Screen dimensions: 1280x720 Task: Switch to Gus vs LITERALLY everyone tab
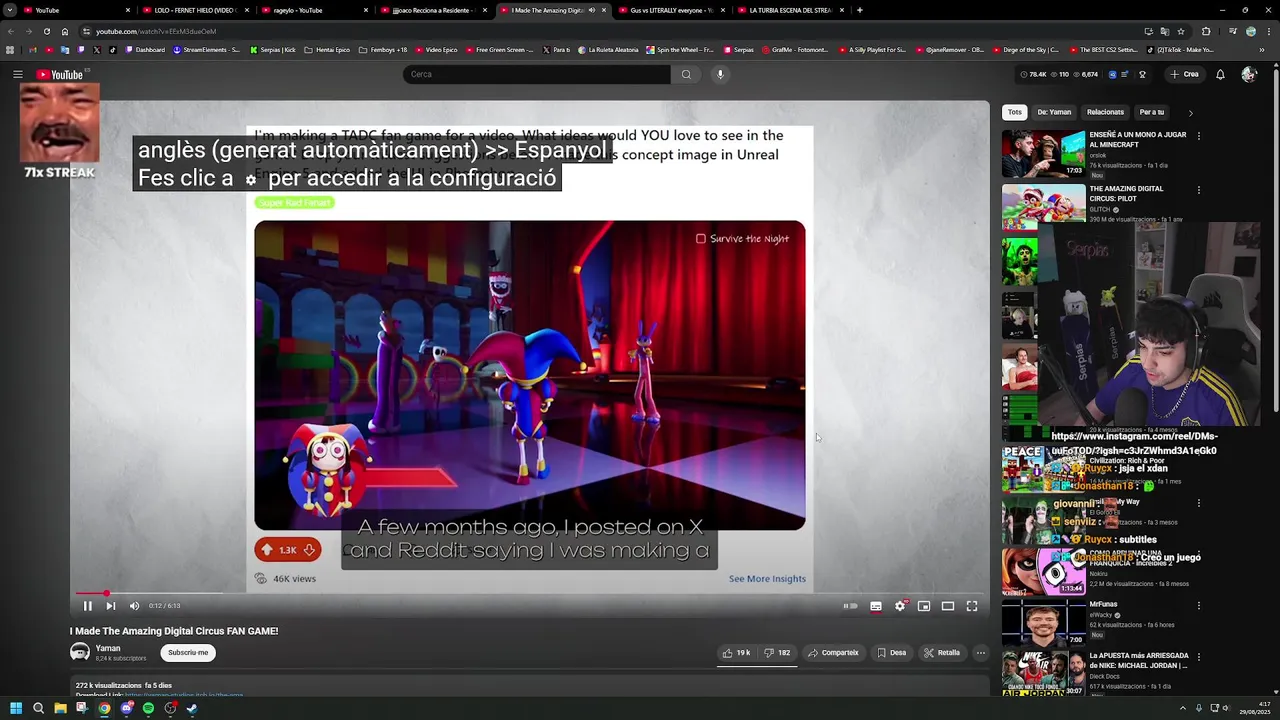coord(671,10)
